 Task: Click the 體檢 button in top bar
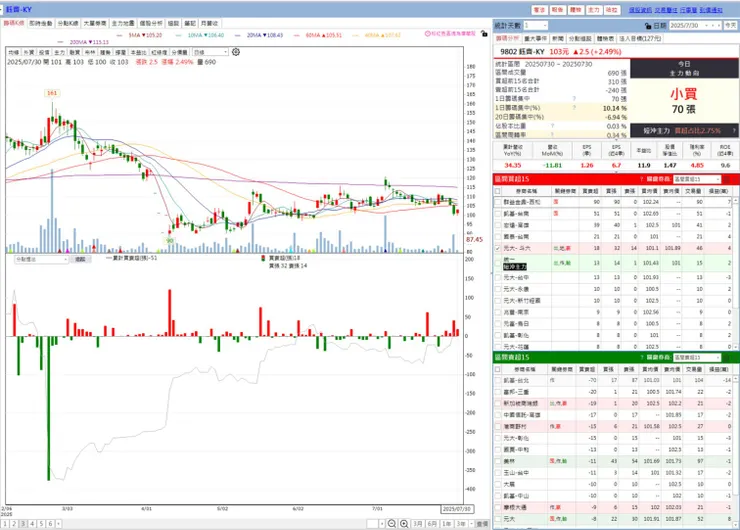click(x=575, y=10)
